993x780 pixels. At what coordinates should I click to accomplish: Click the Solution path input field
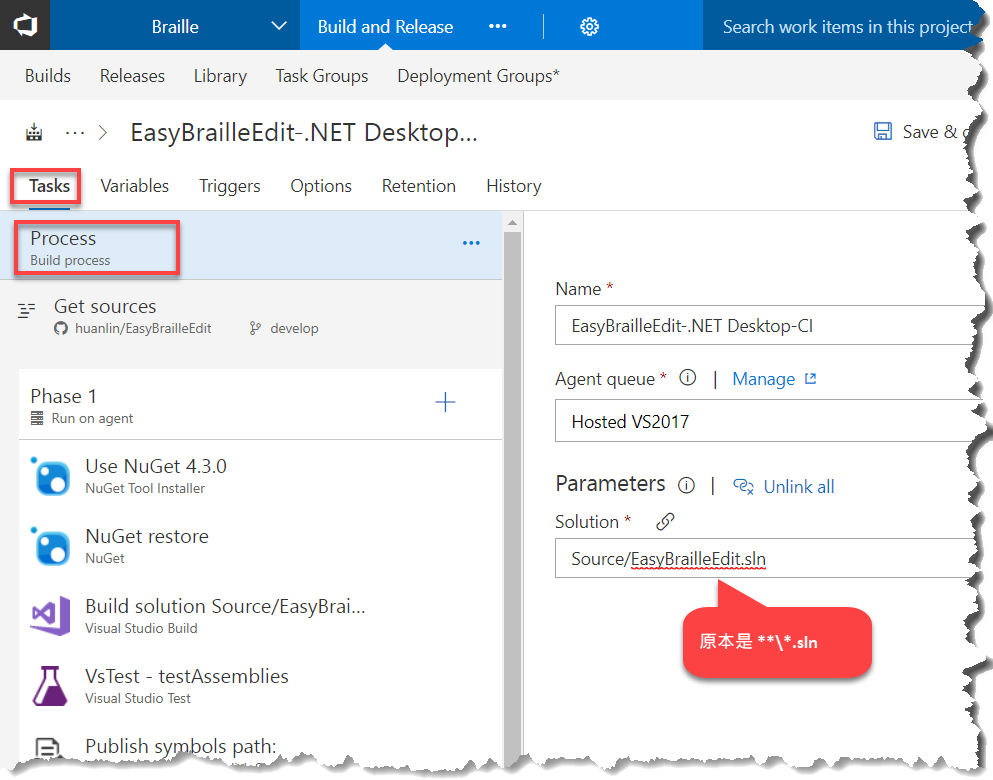point(766,558)
